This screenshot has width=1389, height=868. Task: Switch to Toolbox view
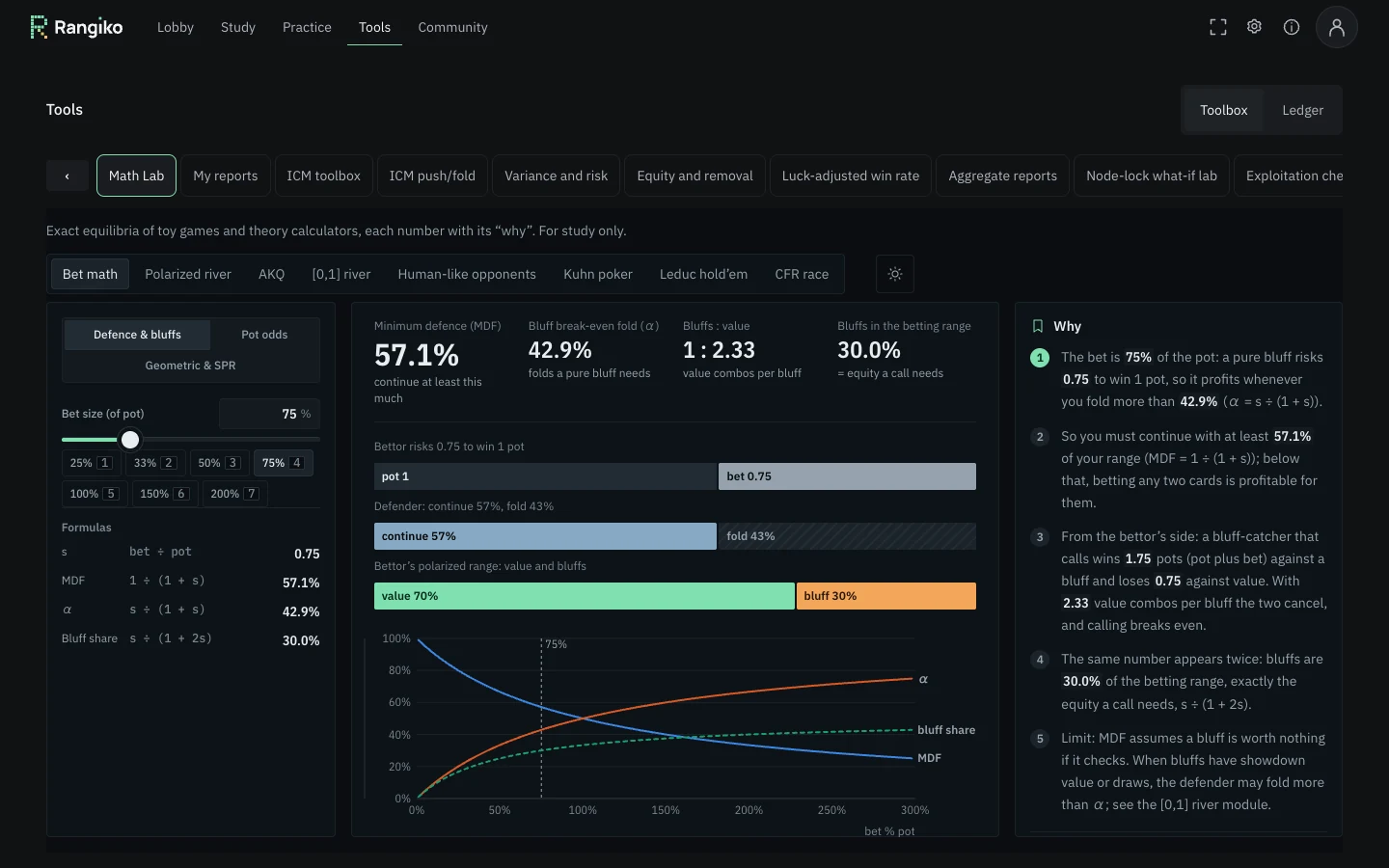[x=1223, y=110]
